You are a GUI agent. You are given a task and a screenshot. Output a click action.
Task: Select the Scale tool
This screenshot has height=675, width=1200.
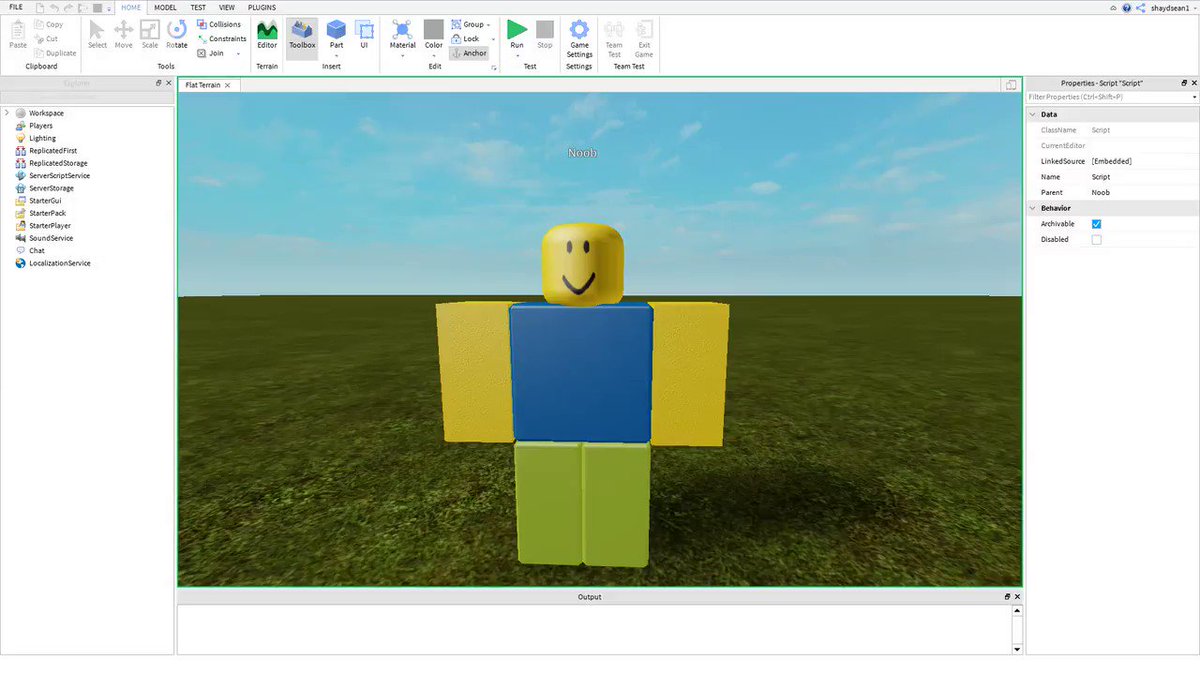coord(149,34)
